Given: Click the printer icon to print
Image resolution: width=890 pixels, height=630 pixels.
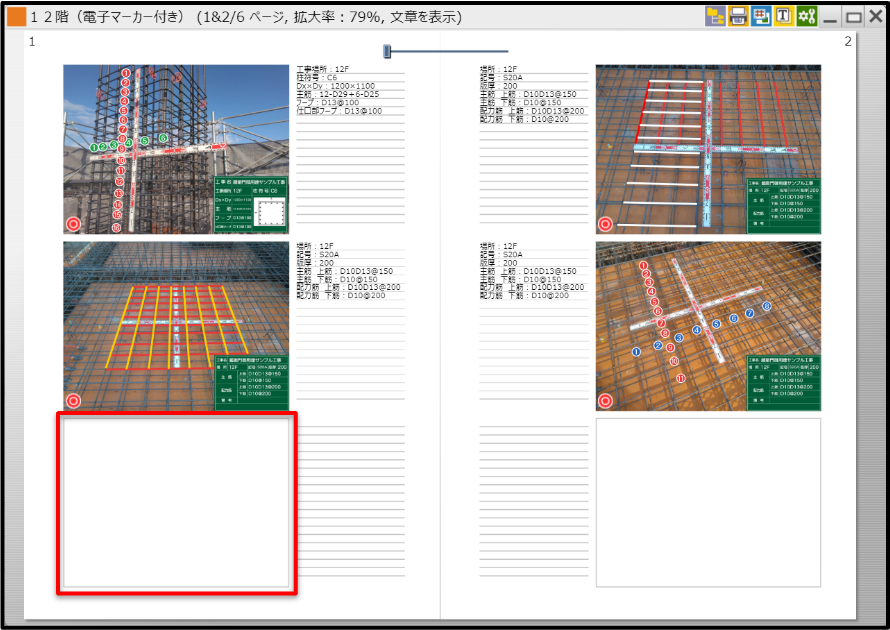Looking at the screenshot, I should pos(738,16).
